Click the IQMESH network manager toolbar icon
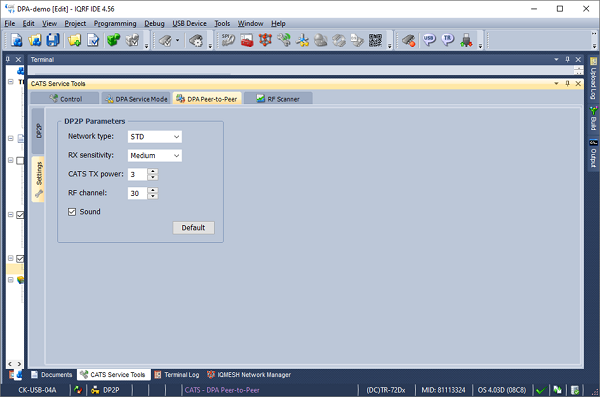 [265, 40]
